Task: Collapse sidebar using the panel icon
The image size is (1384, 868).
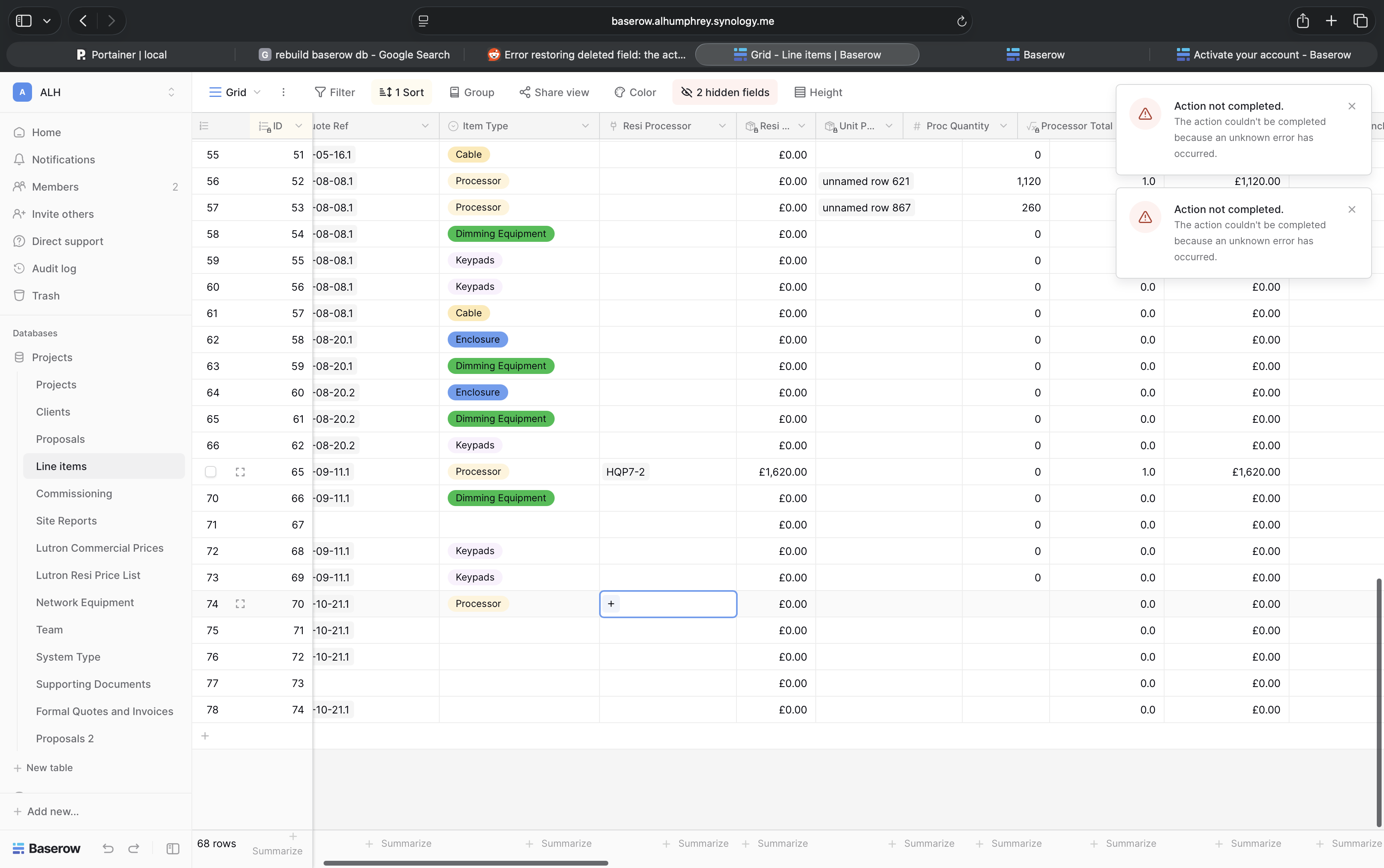Action: click(x=173, y=848)
